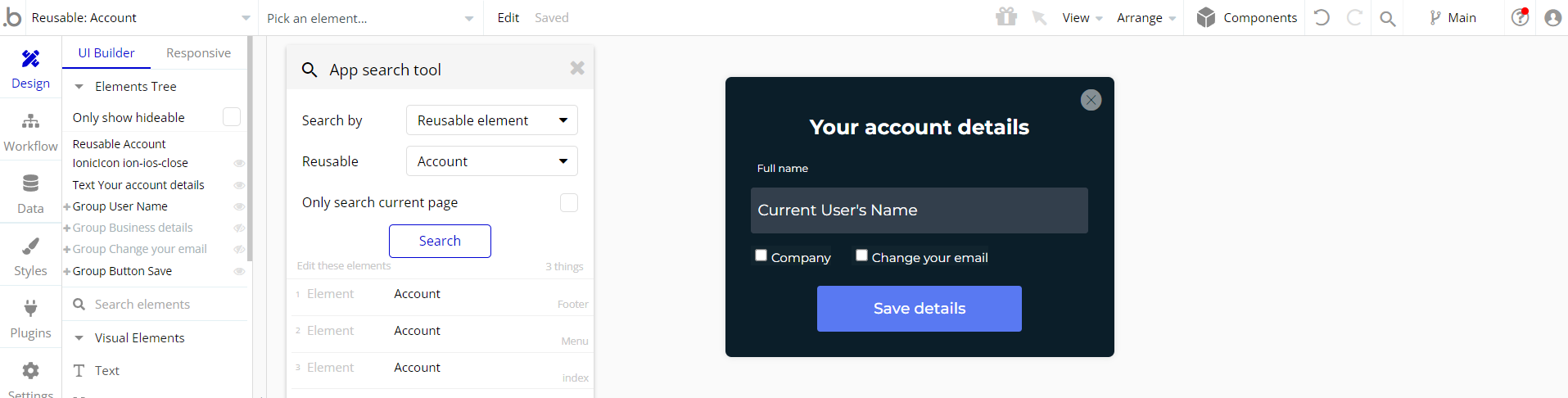Switch to the Responsive tab
Viewport: 1568px width, 398px height.
[198, 53]
